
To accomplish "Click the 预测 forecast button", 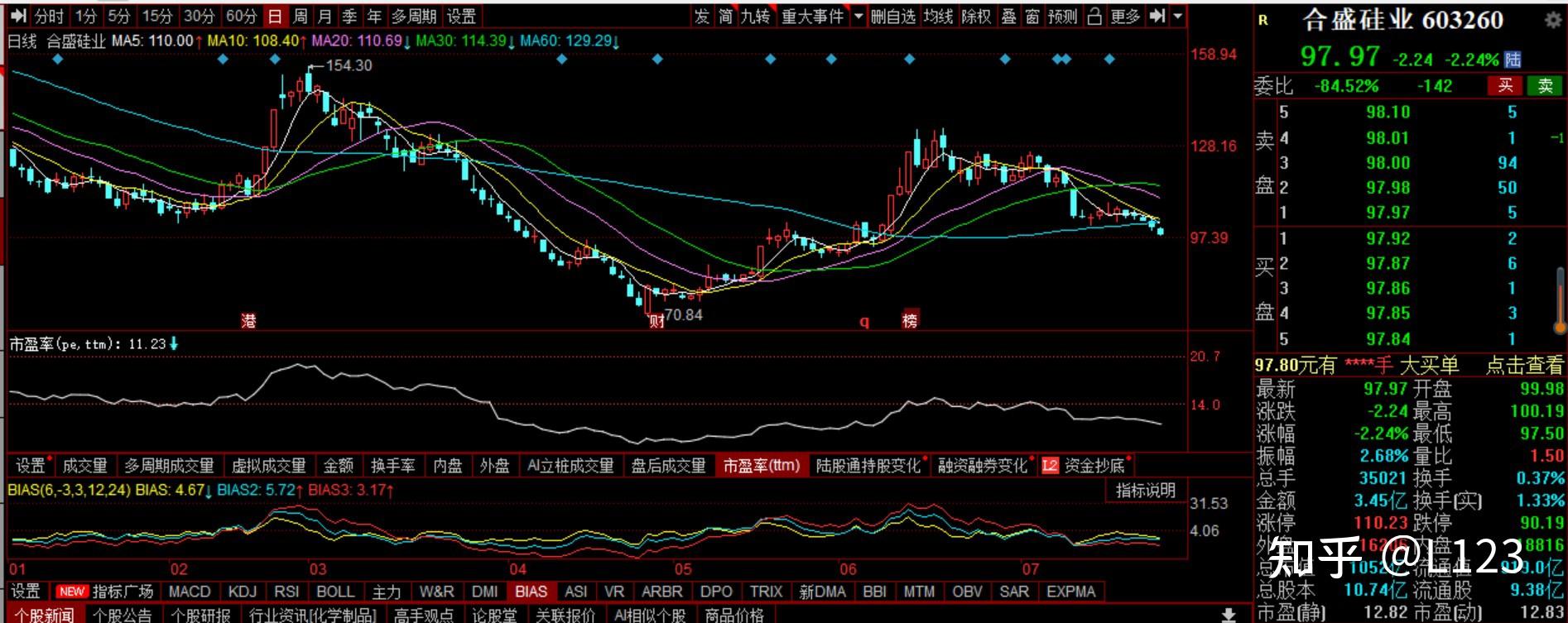I will (1063, 16).
